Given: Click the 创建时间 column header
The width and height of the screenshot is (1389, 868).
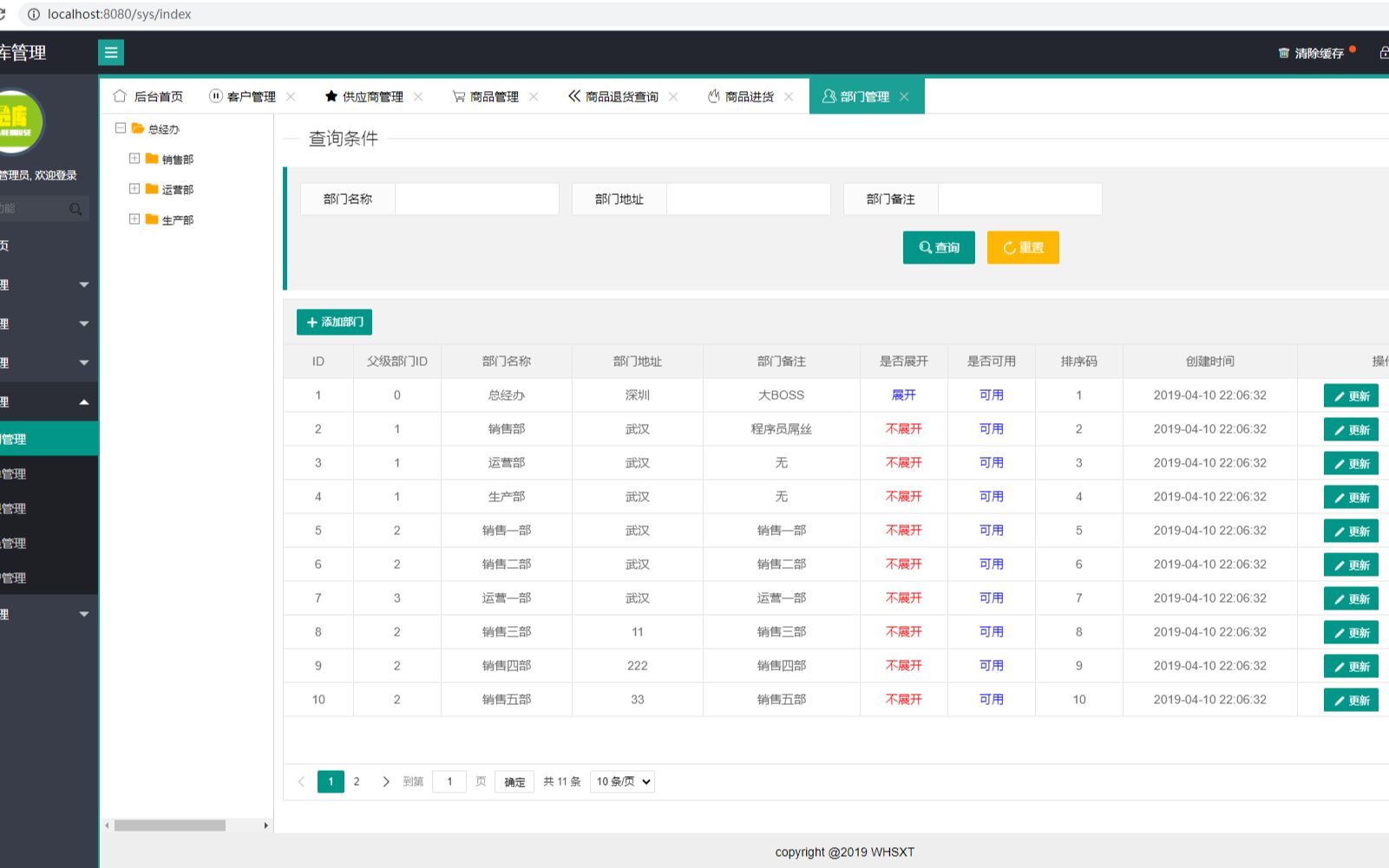Looking at the screenshot, I should pyautogui.click(x=1210, y=361).
